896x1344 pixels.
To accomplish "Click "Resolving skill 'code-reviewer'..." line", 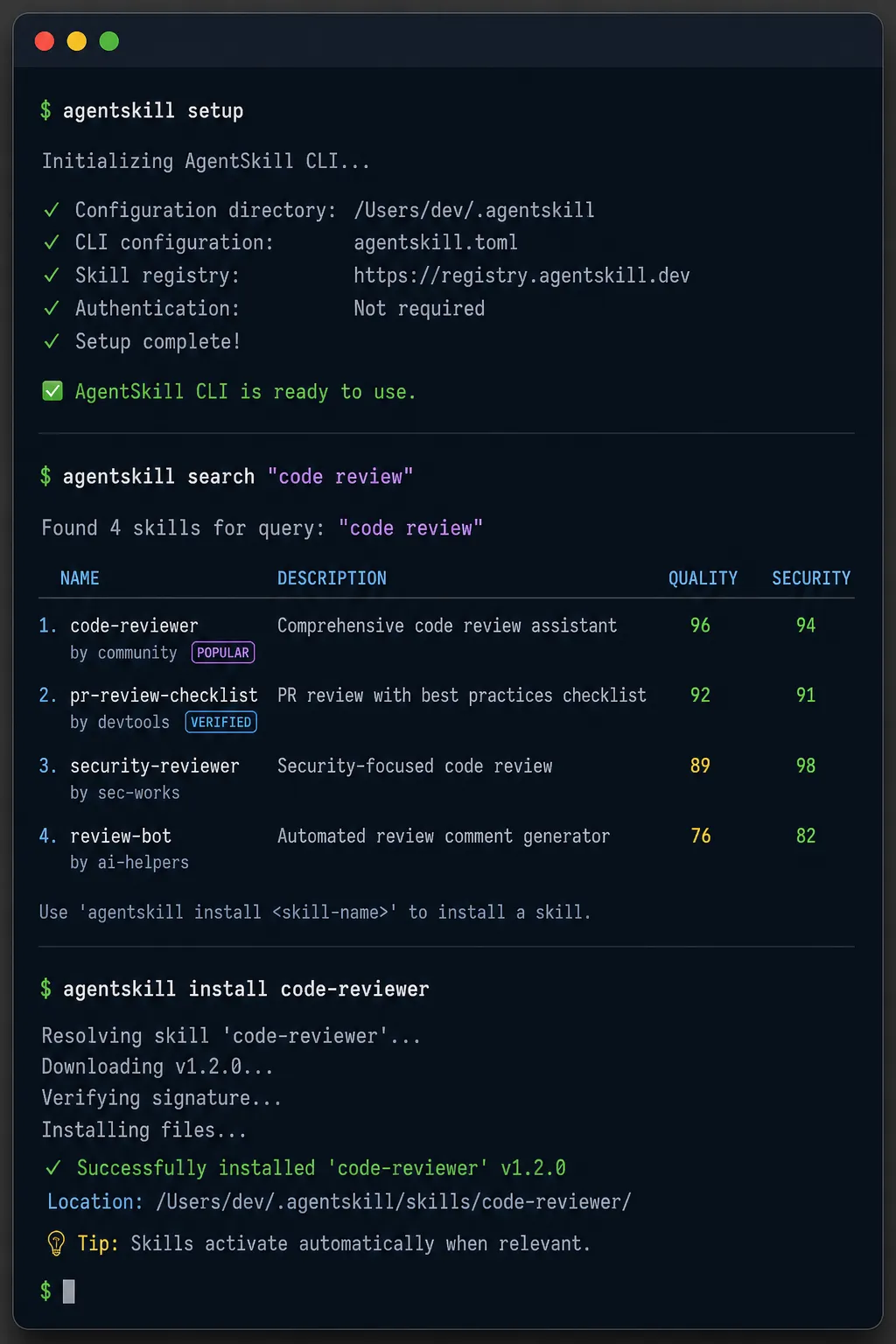I will pos(231,1036).
